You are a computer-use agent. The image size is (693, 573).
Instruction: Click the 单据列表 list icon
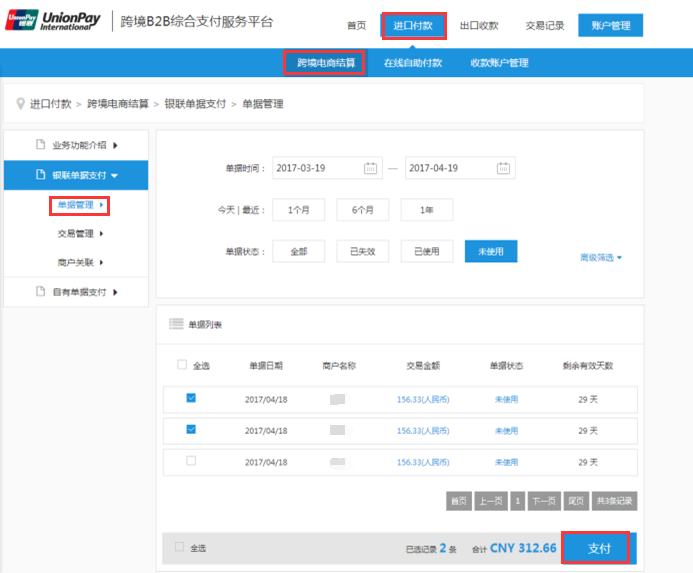[176, 324]
